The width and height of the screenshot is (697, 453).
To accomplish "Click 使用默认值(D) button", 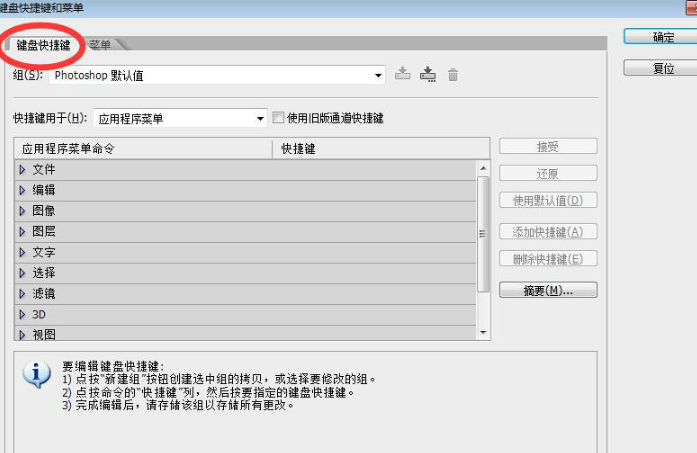I will point(548,200).
